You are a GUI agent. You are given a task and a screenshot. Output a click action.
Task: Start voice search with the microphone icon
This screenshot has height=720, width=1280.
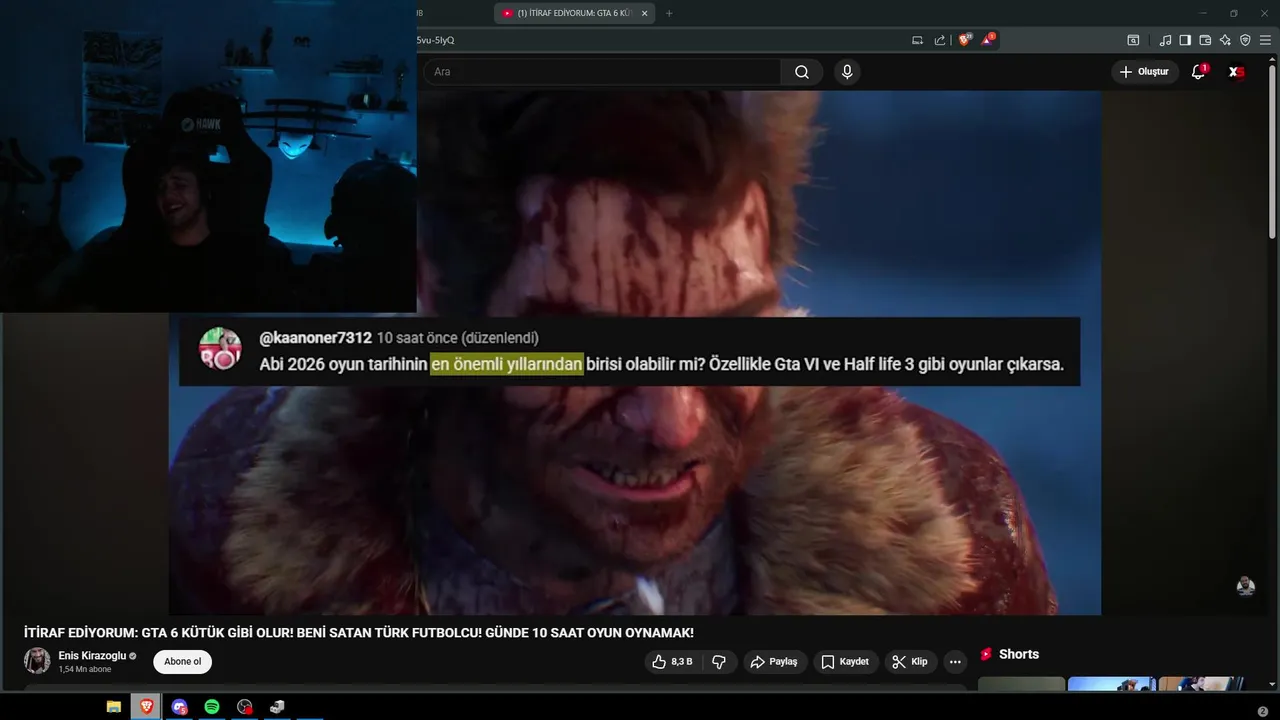point(847,72)
